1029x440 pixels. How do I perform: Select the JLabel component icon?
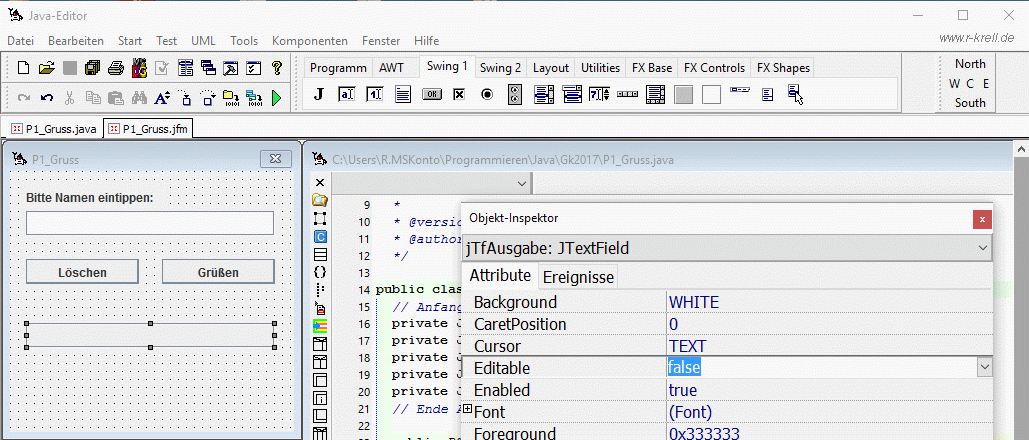tap(319, 95)
